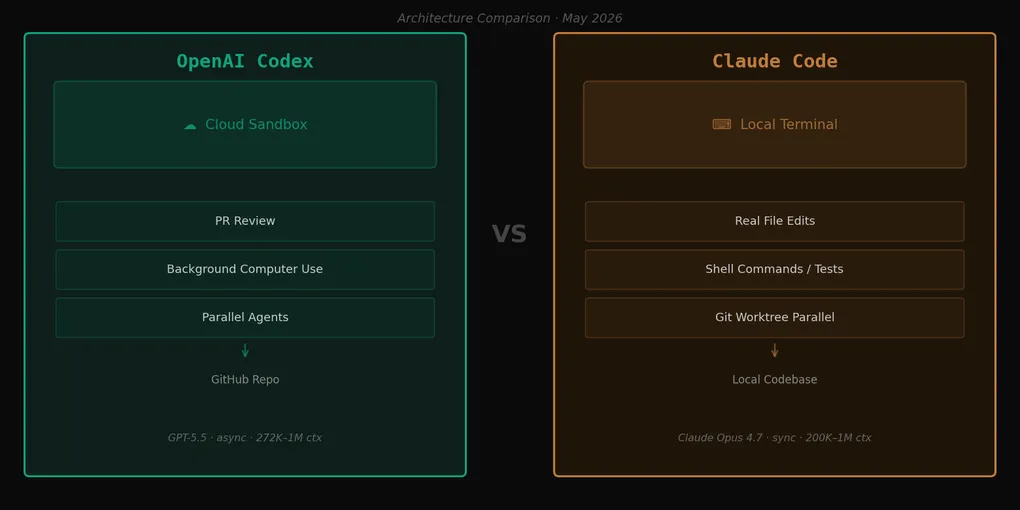
Task: Select the Shell Commands / Tests box
Action: coord(775,269)
